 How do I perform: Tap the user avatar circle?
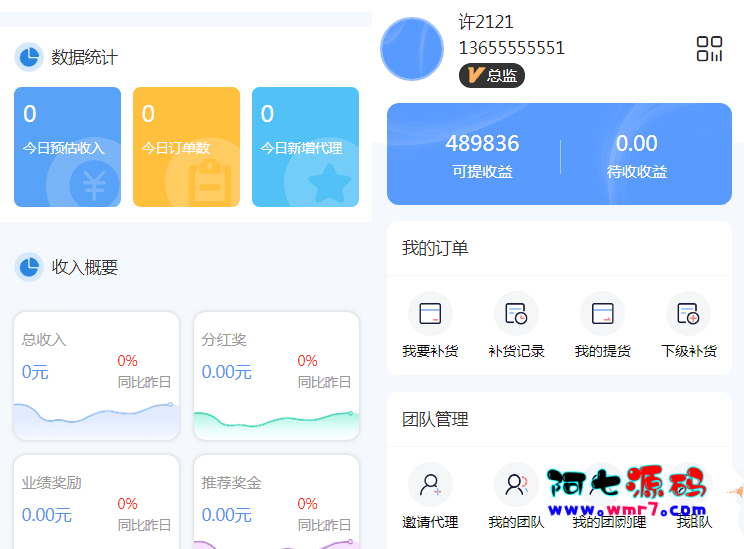412,49
